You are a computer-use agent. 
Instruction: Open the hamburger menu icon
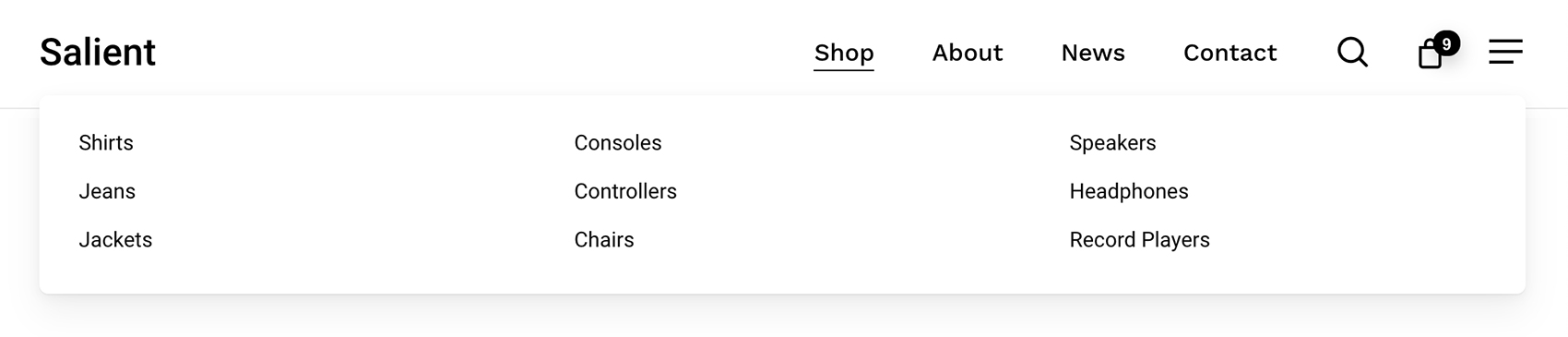click(1505, 52)
